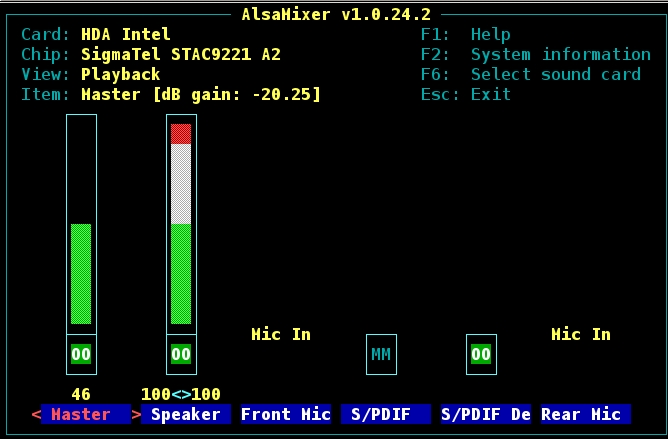Select the S/PDIF De channel
This screenshot has width=668, height=439.
pyautogui.click(x=486, y=414)
